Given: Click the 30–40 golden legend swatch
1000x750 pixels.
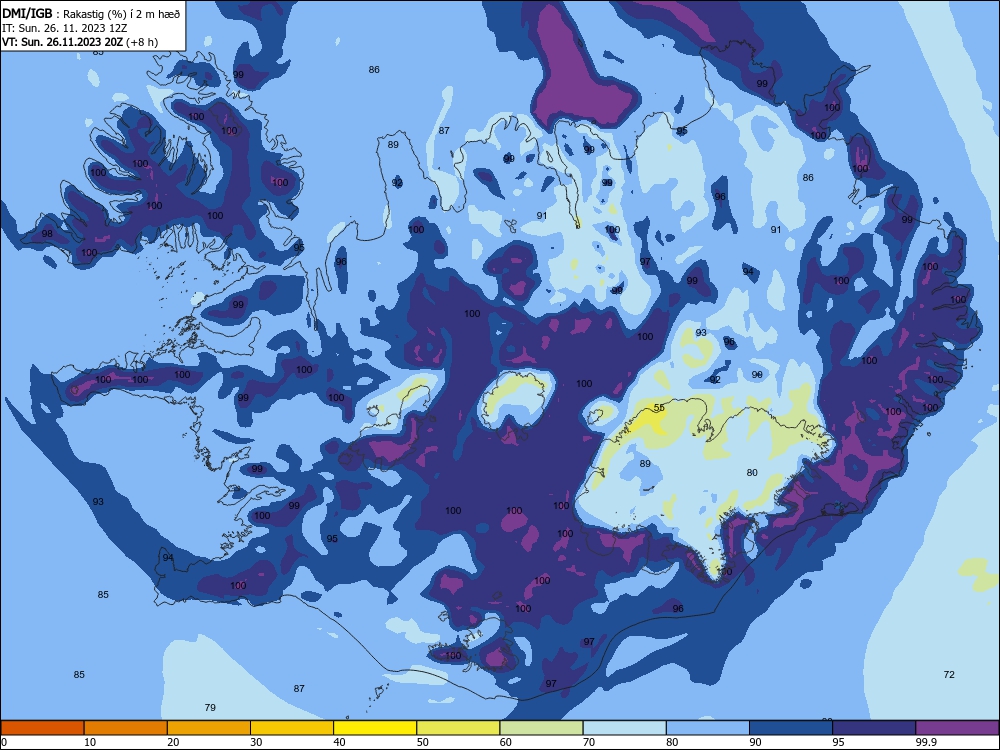Looking at the screenshot, I should [x=292, y=728].
